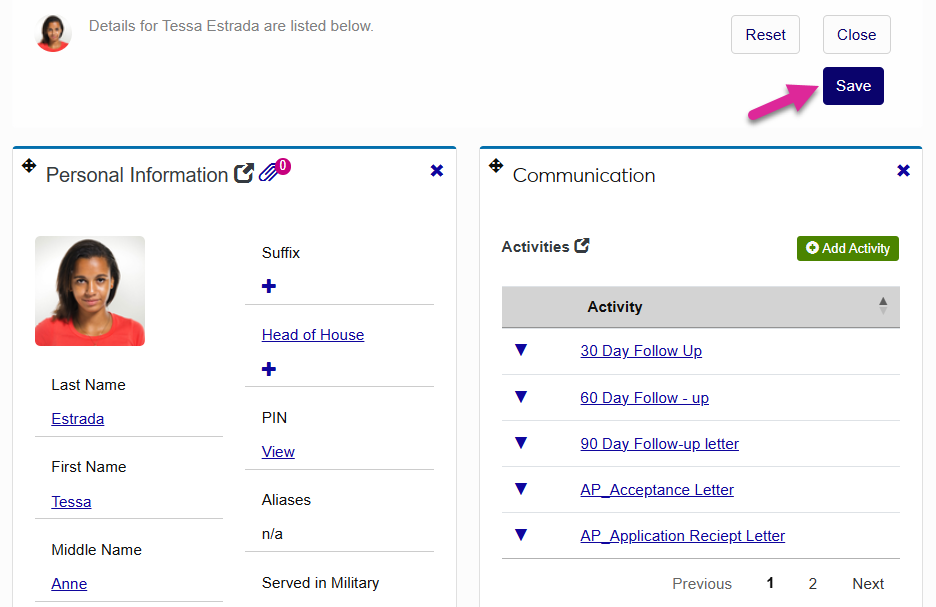
Task: Expand the AP_Acceptance Letter row
Action: tap(520, 489)
